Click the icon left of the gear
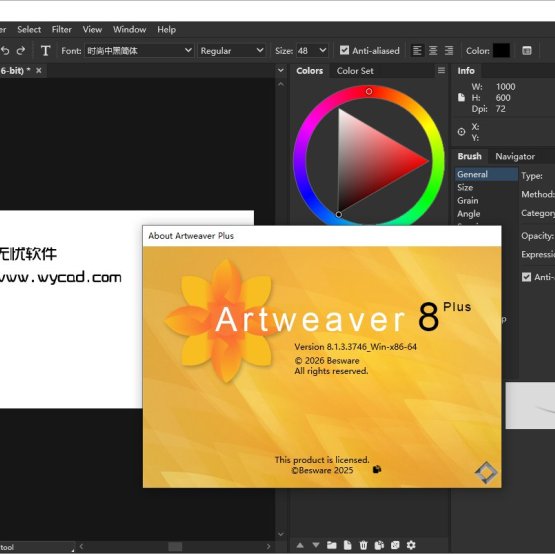555x554 pixels. 395,545
